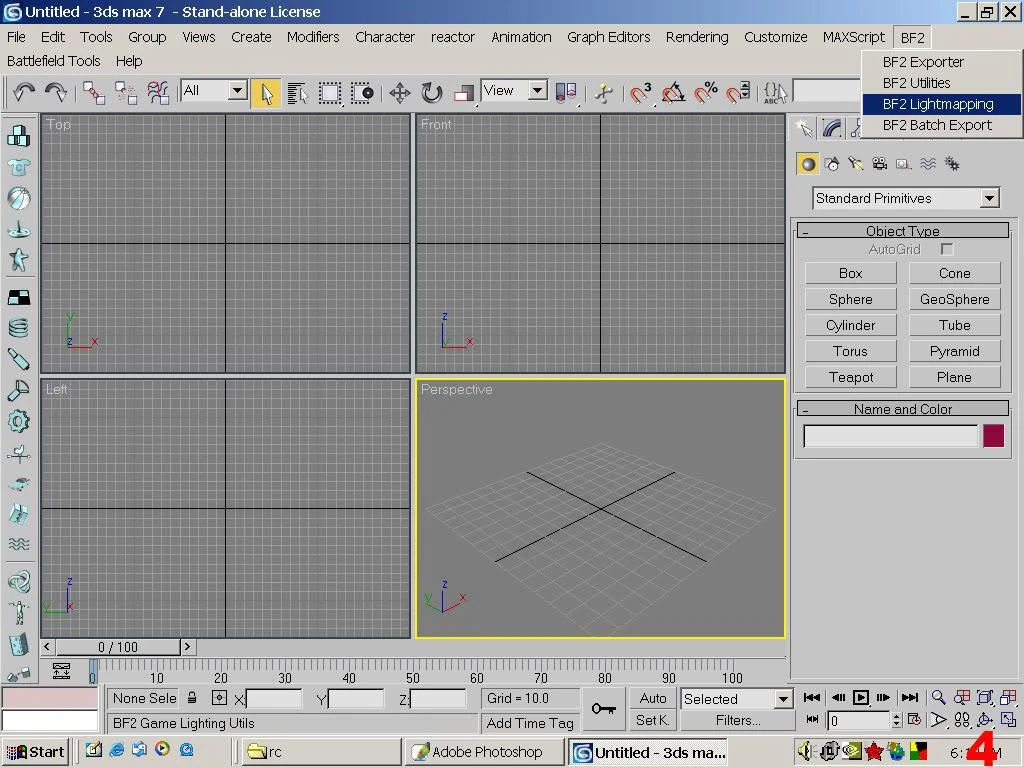
Task: Select the Select and Move tool
Action: click(x=399, y=93)
